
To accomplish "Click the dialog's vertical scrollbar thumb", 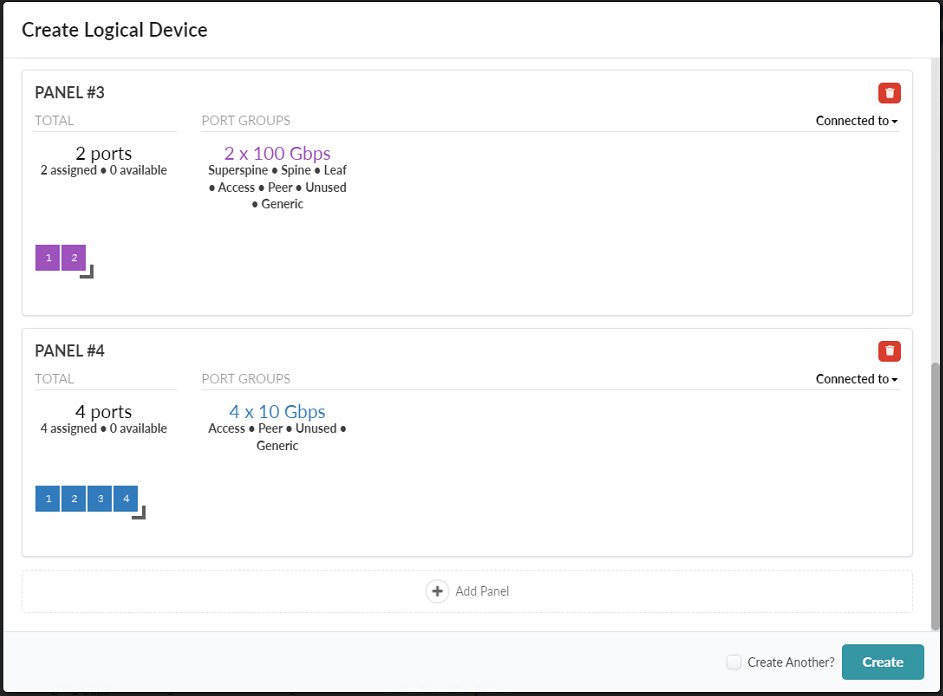I will [936, 495].
